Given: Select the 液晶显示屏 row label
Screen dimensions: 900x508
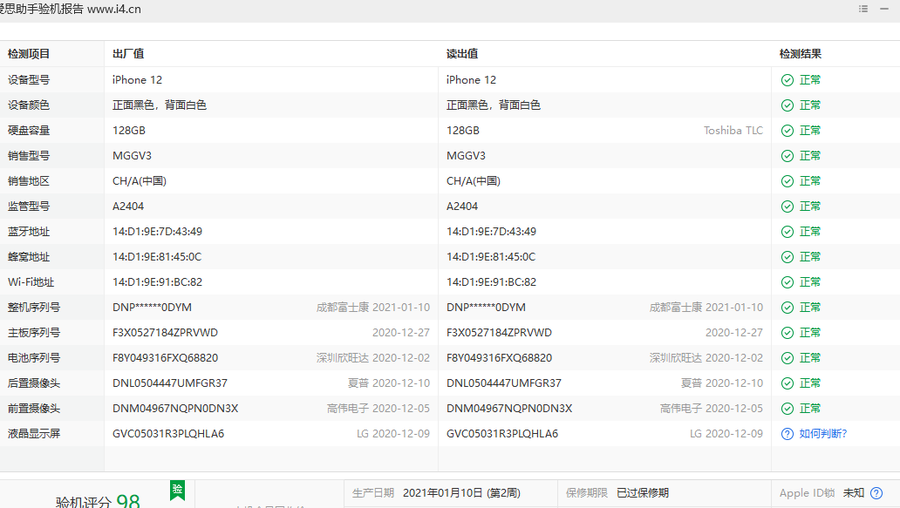Looking at the screenshot, I should pos(34,434).
